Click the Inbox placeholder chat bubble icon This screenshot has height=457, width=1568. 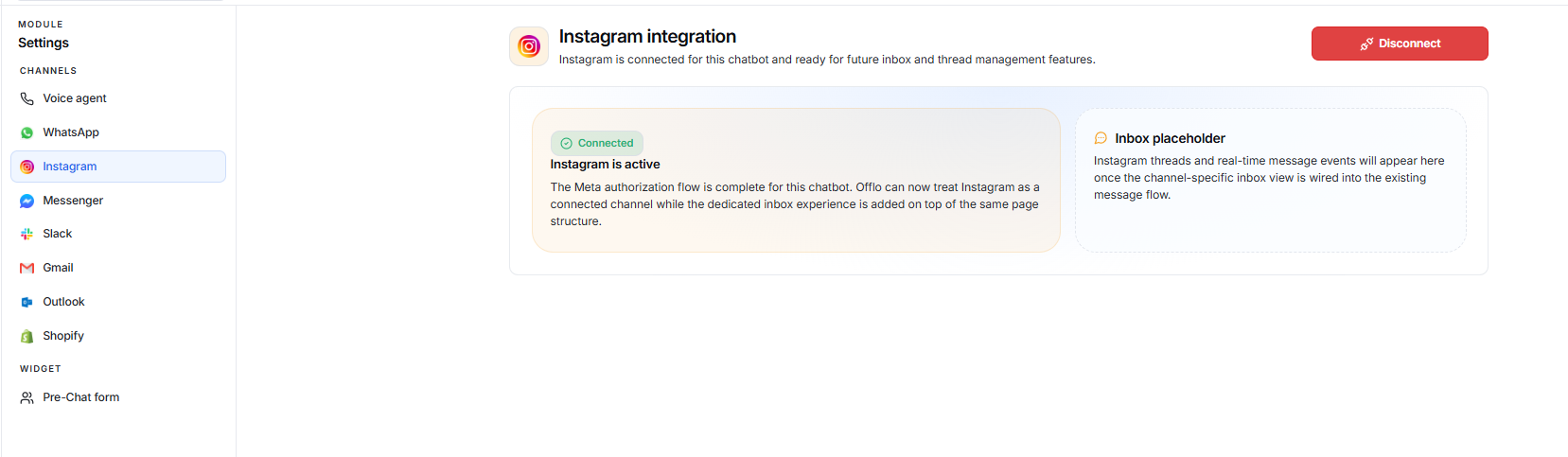[x=1101, y=138]
